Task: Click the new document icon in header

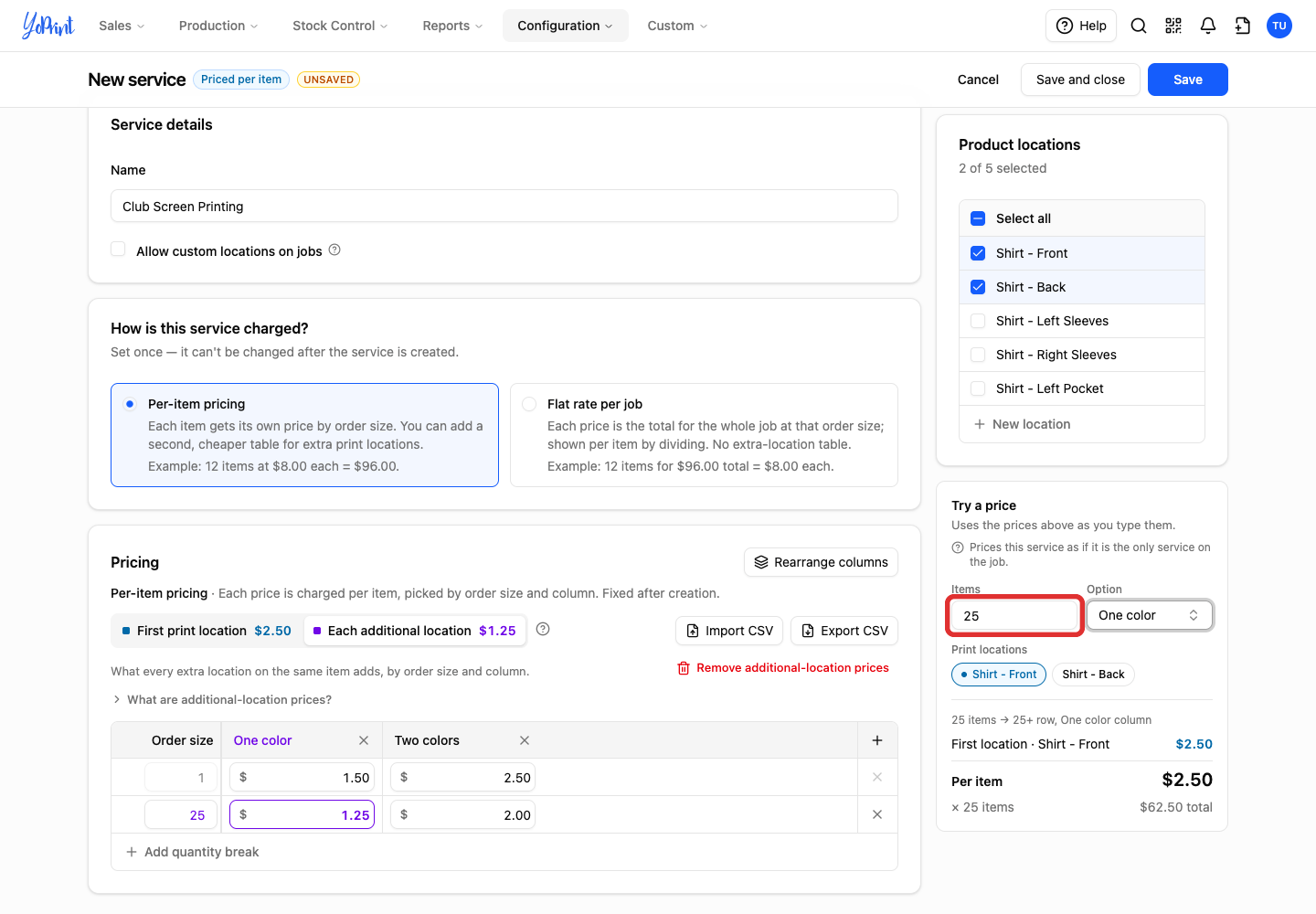Action: pos(1243,26)
